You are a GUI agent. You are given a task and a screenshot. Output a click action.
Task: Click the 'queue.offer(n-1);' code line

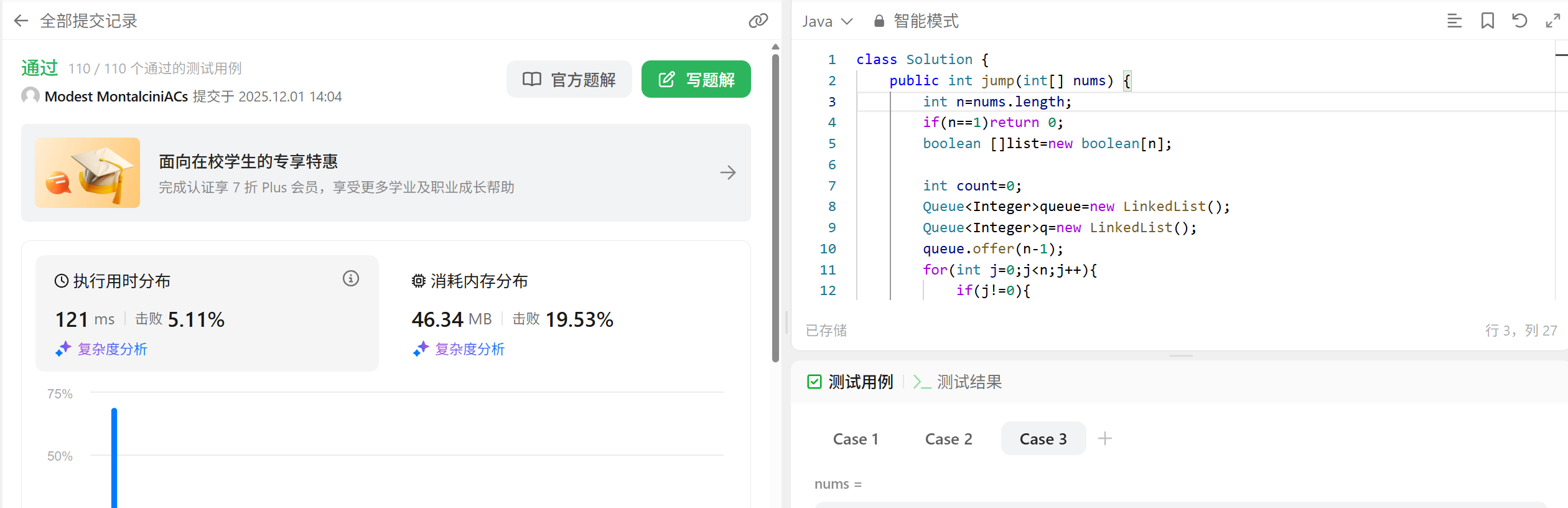pos(993,249)
